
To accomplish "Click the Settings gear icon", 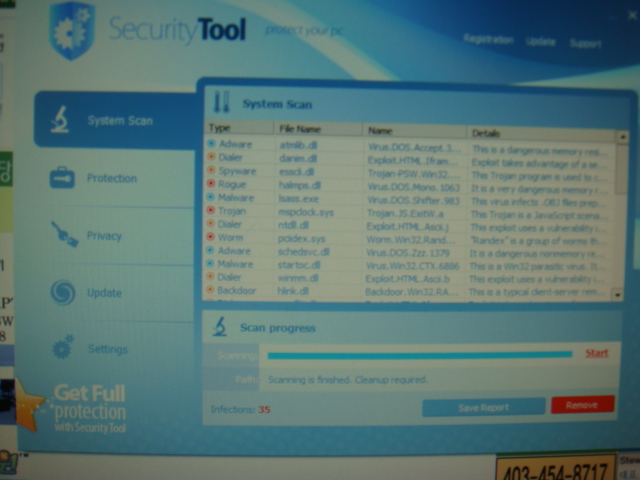I will [62, 347].
